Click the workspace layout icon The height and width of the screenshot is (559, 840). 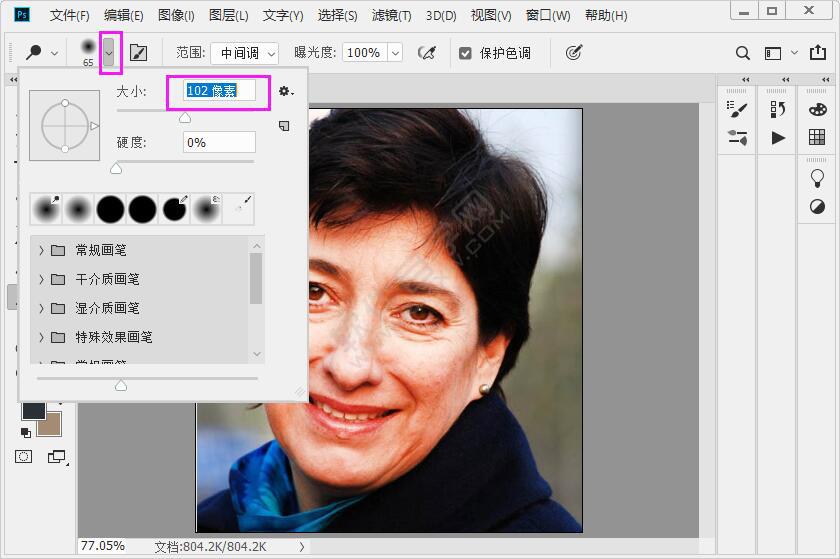click(772, 53)
